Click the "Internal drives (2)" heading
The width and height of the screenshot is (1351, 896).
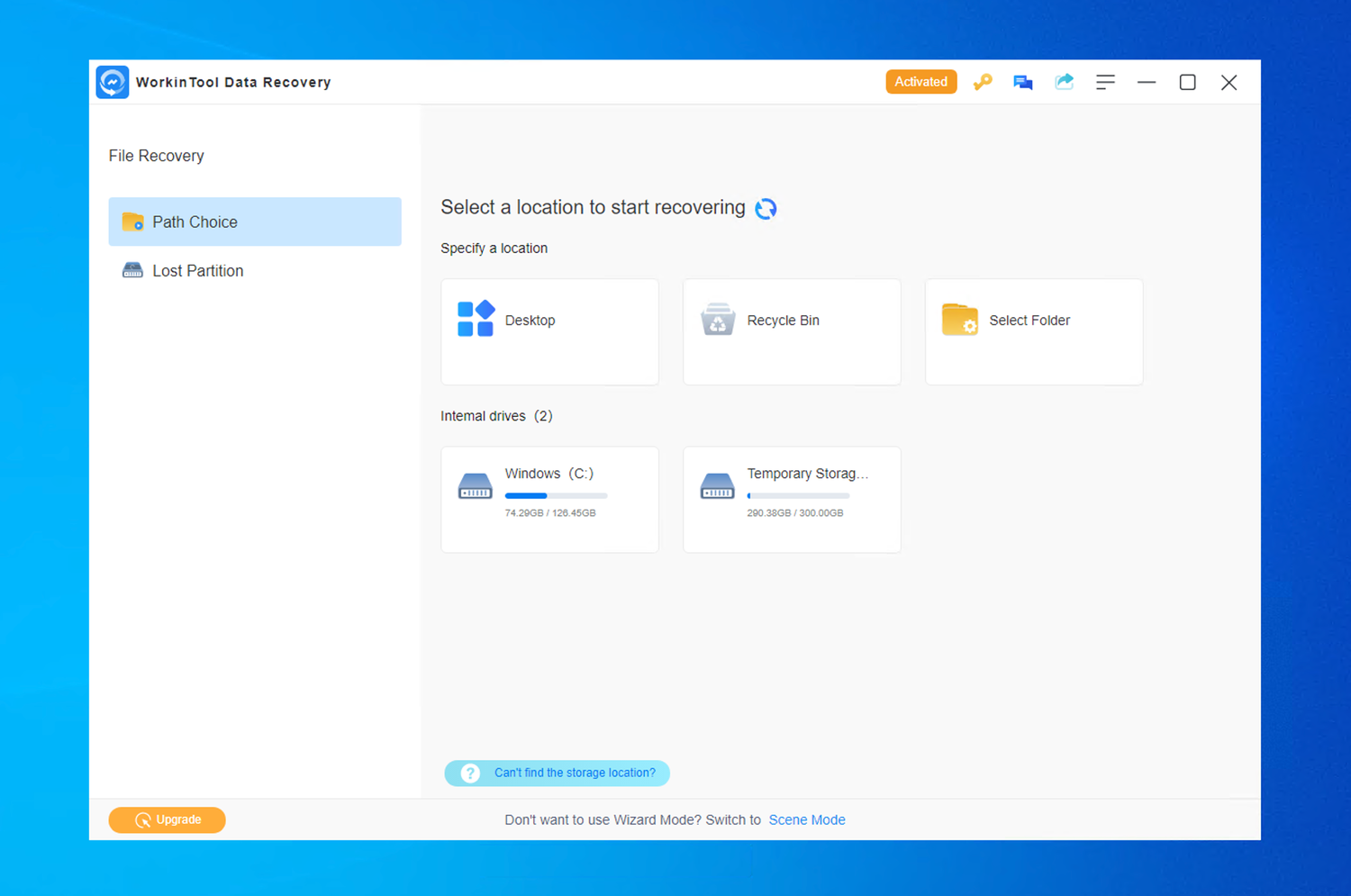pyautogui.click(x=496, y=416)
